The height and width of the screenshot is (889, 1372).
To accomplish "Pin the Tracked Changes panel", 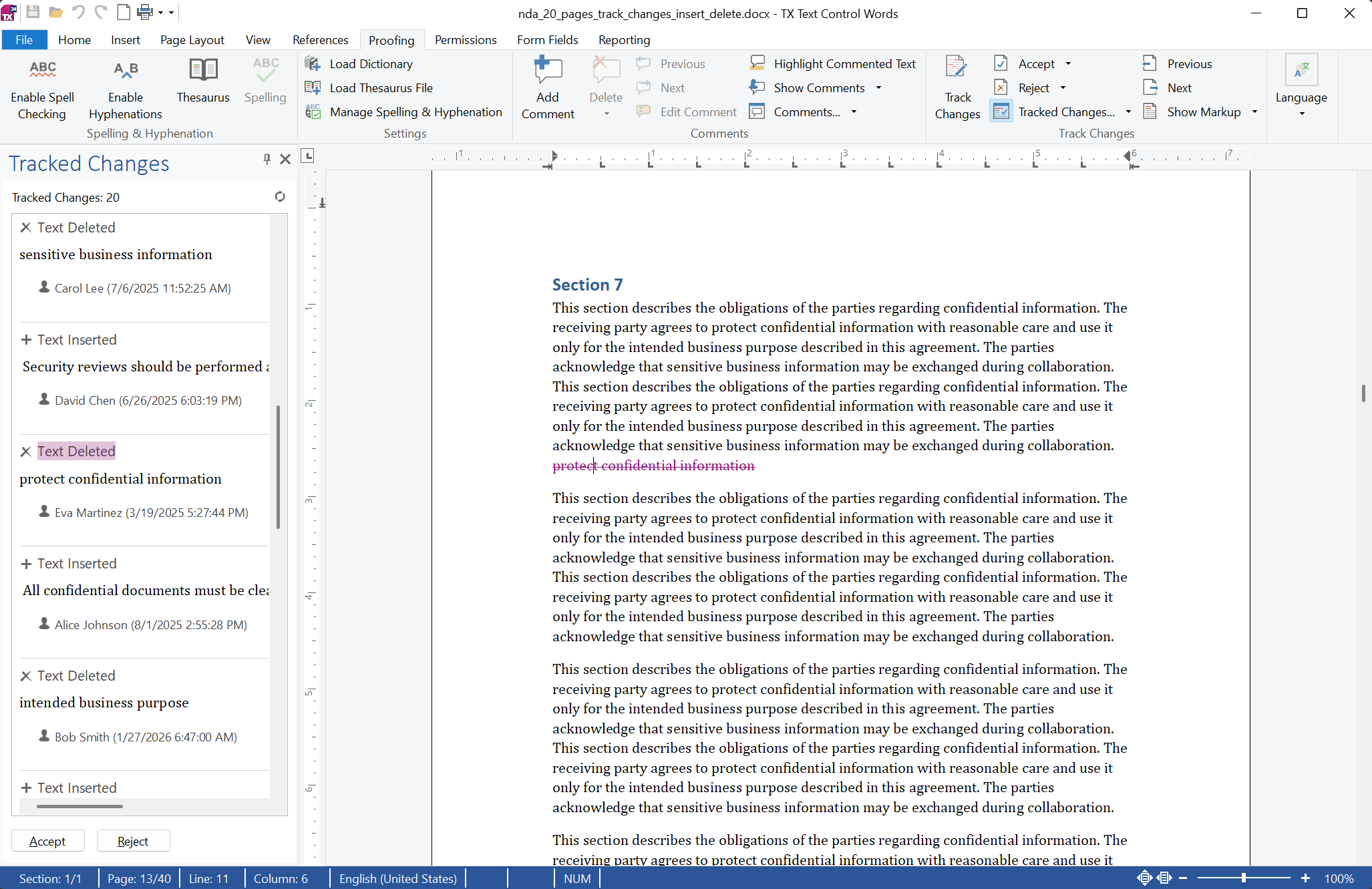I will (x=267, y=159).
